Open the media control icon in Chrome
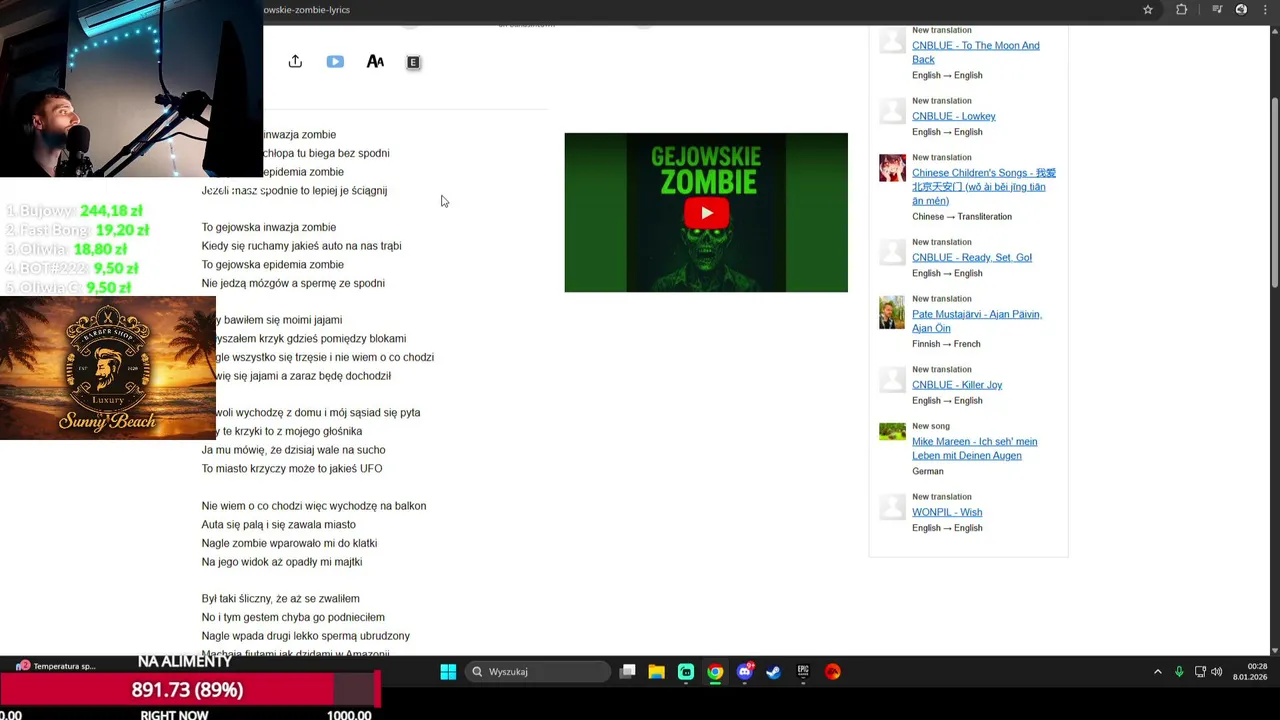Image resolution: width=1280 pixels, height=720 pixels. 1217,10
